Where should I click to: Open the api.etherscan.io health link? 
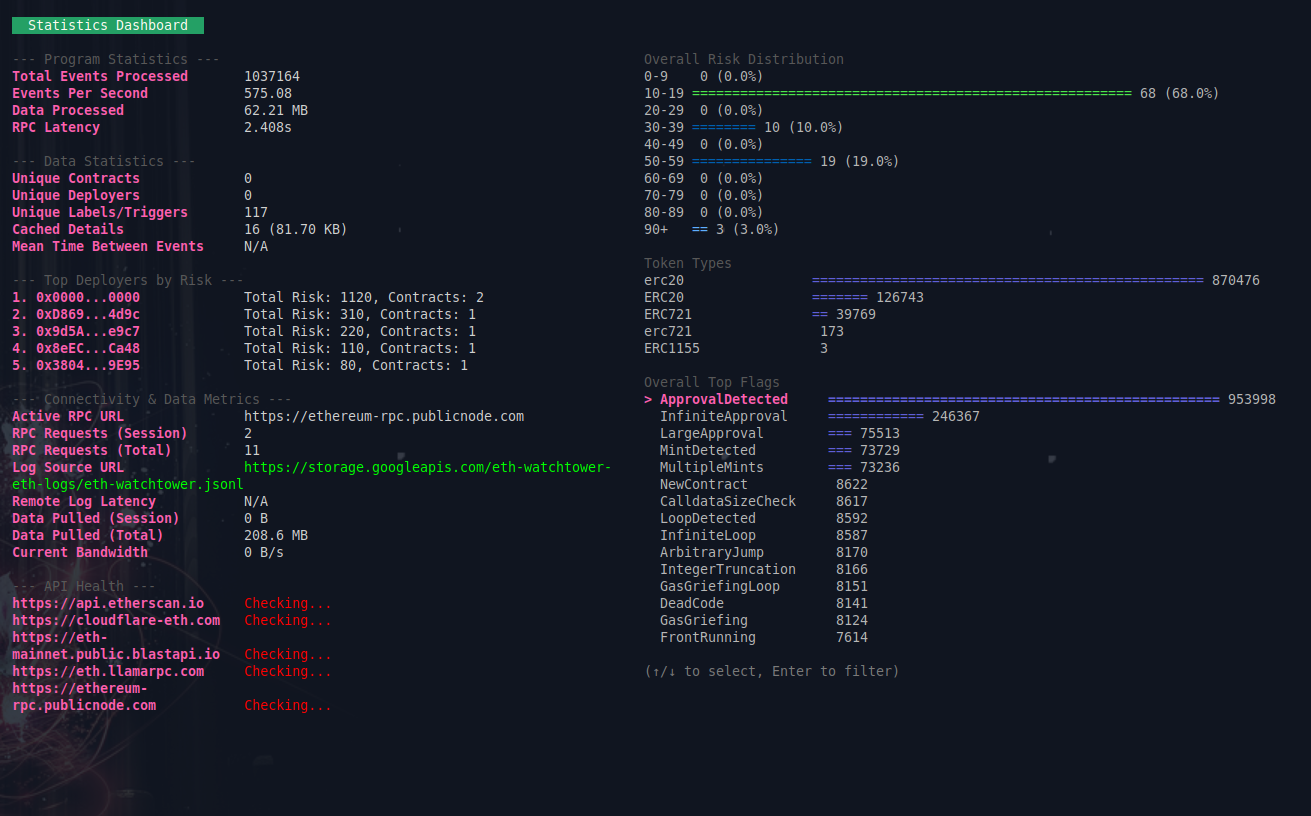pos(108,604)
